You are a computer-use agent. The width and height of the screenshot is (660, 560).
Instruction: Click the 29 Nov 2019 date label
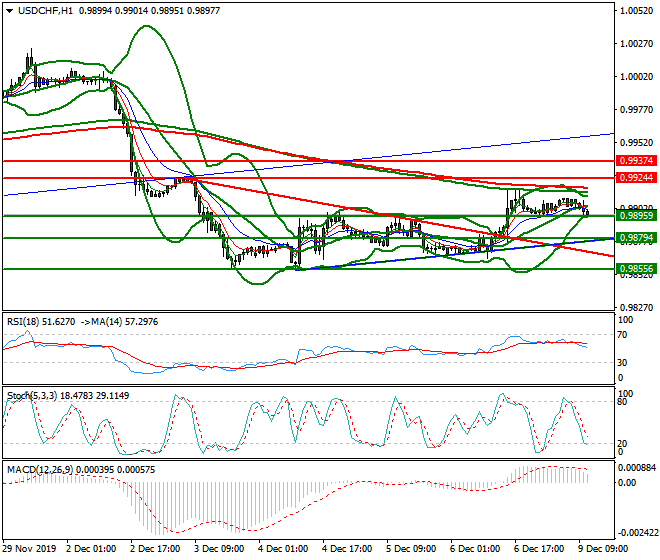coord(29,549)
